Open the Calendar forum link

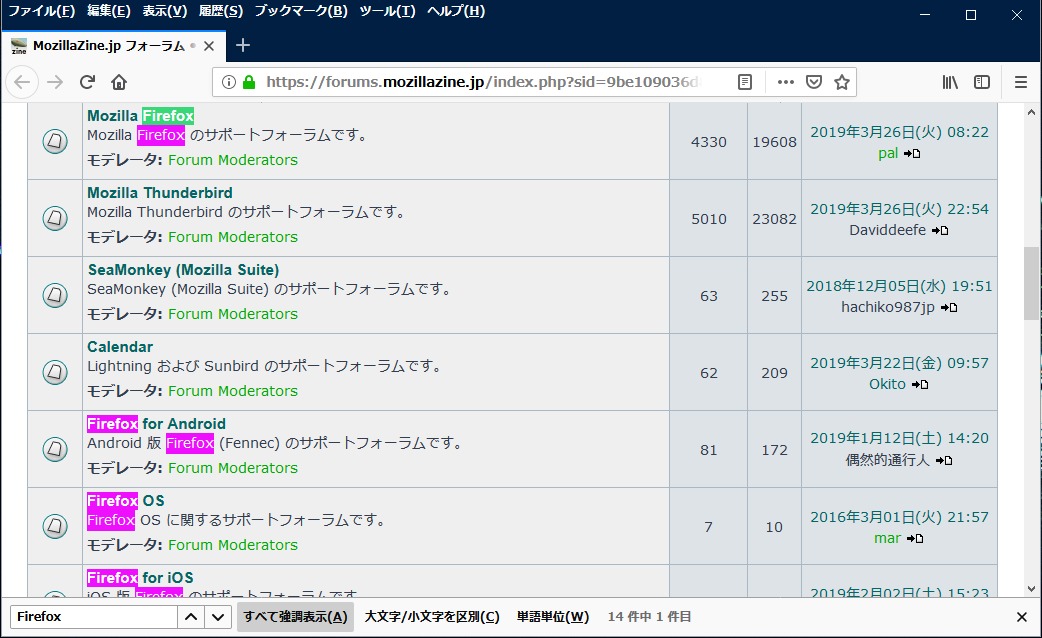pyautogui.click(x=120, y=347)
